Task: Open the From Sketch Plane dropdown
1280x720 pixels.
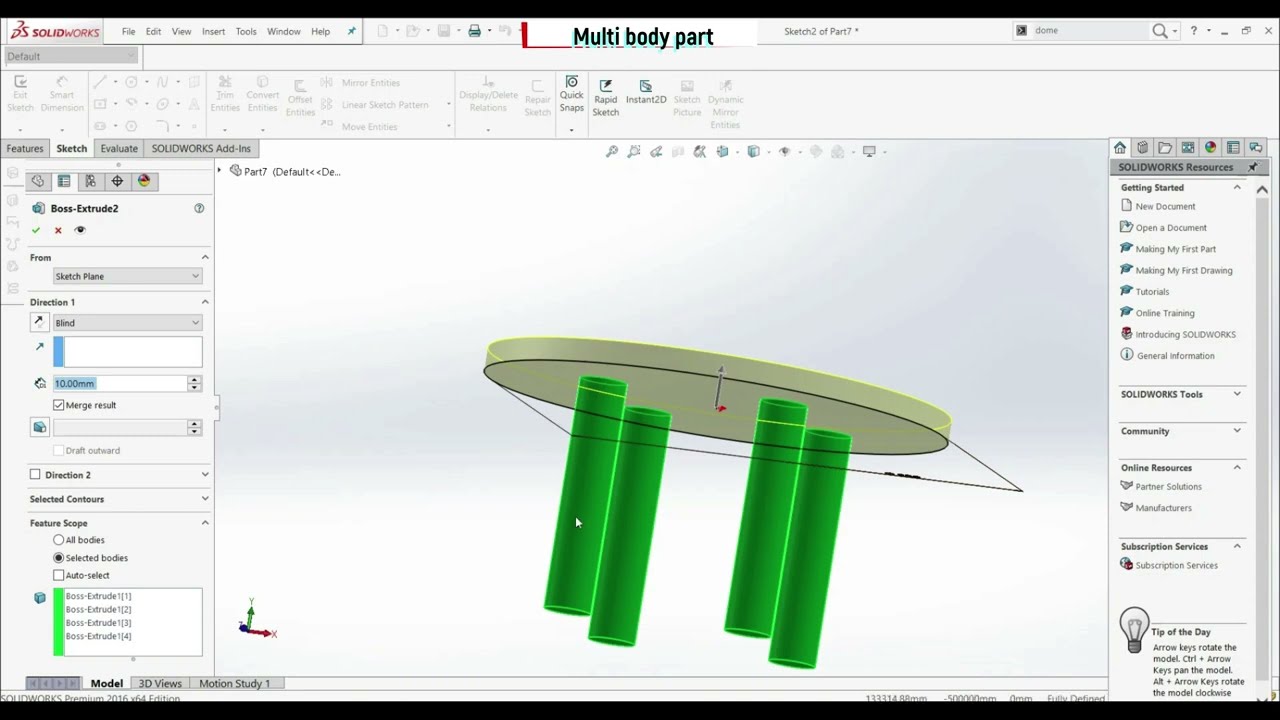Action: tap(127, 276)
